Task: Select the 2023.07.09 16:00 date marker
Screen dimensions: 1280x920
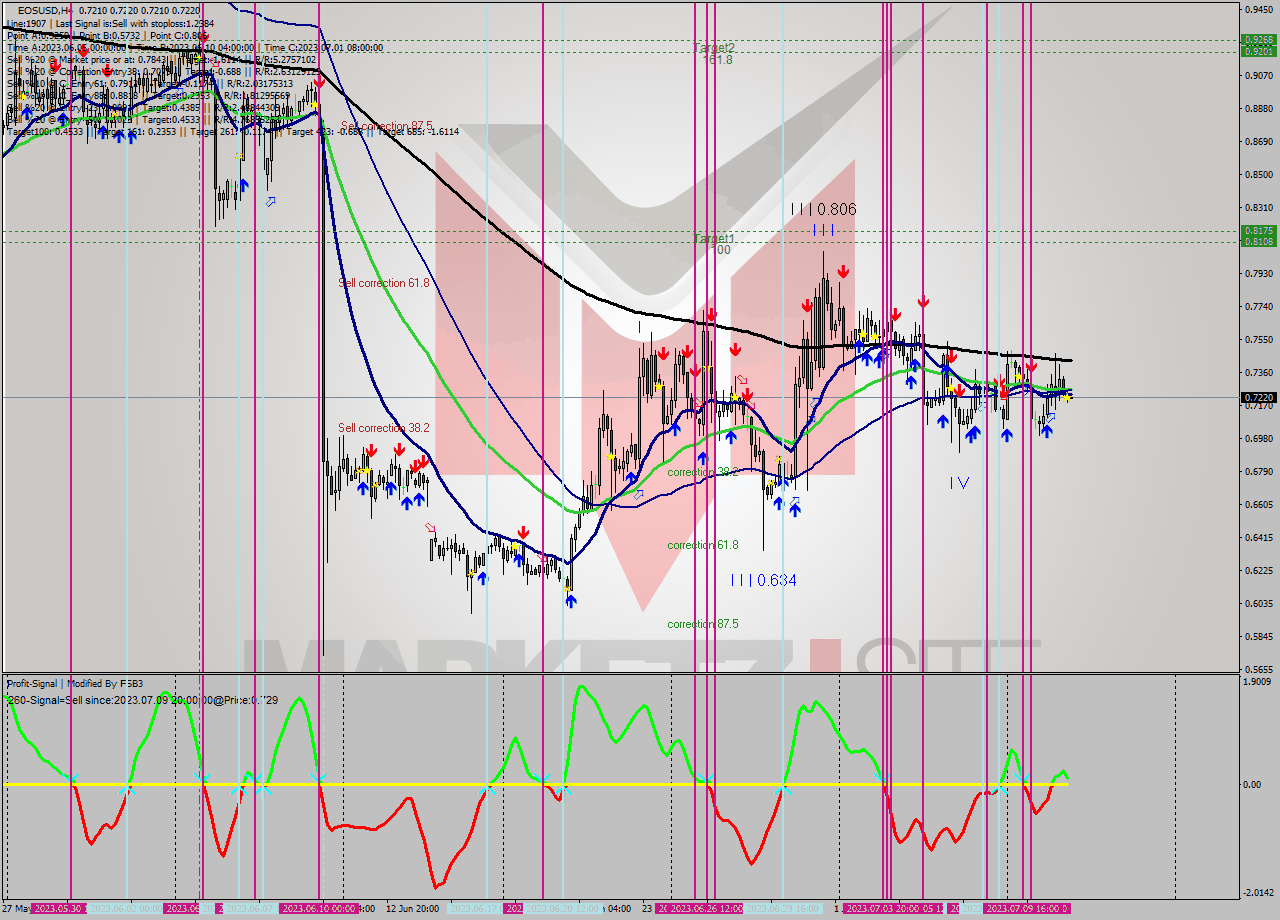Action: click(1027, 908)
